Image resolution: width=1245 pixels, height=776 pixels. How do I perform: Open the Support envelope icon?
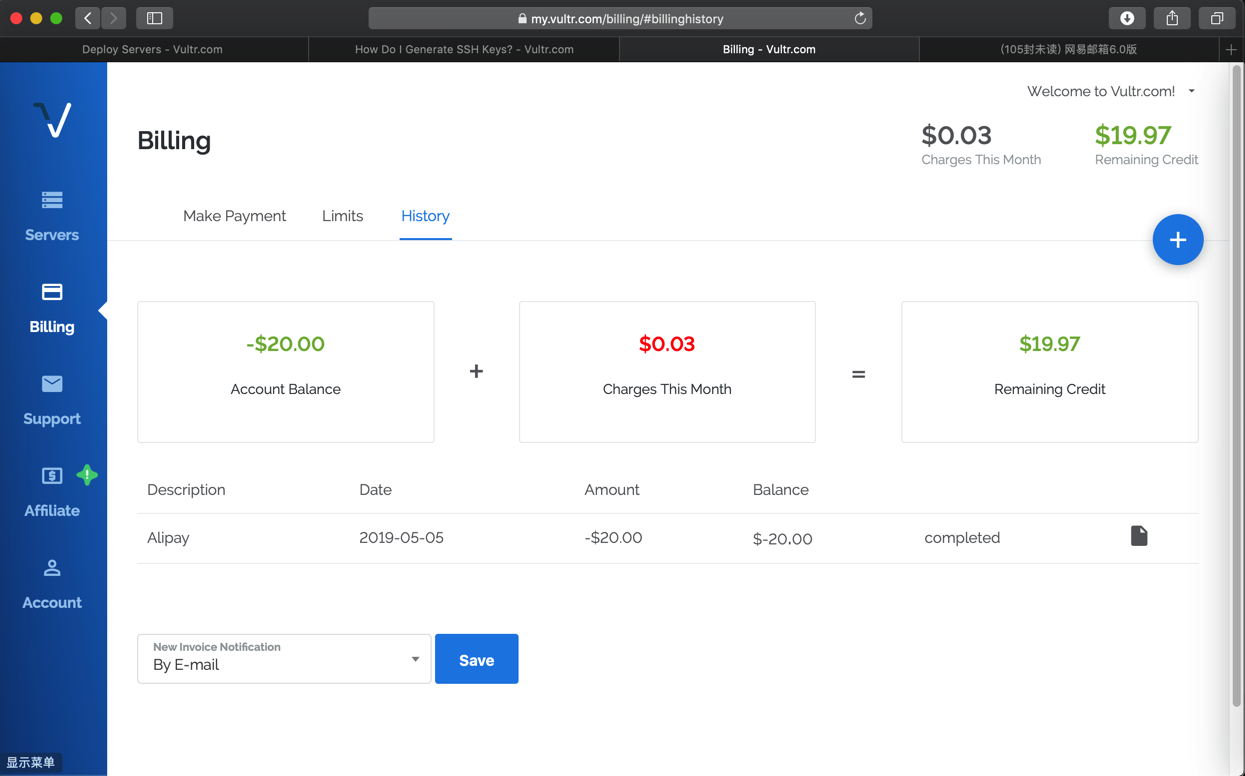point(52,384)
